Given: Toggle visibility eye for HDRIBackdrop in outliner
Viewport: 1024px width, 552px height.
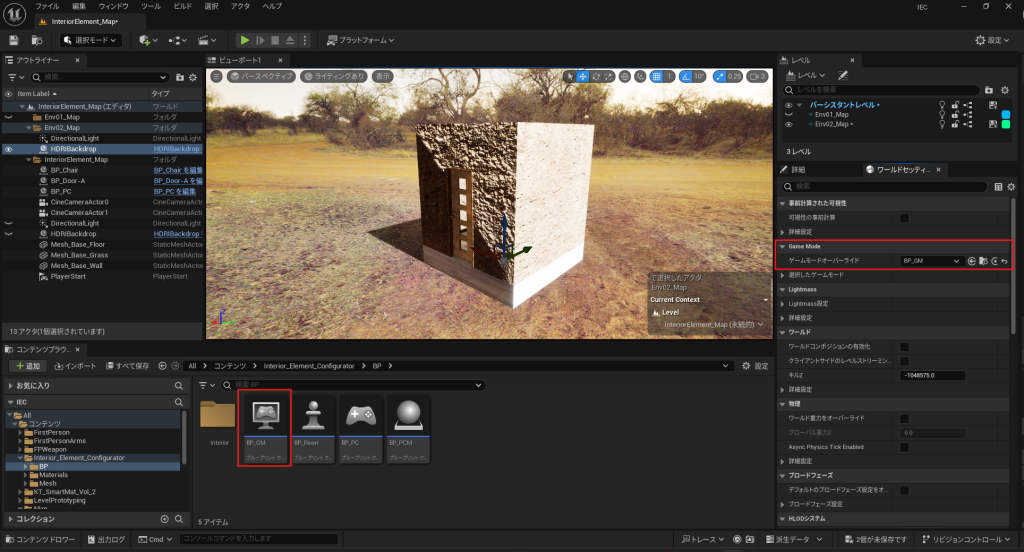Looking at the screenshot, I should [x=9, y=149].
